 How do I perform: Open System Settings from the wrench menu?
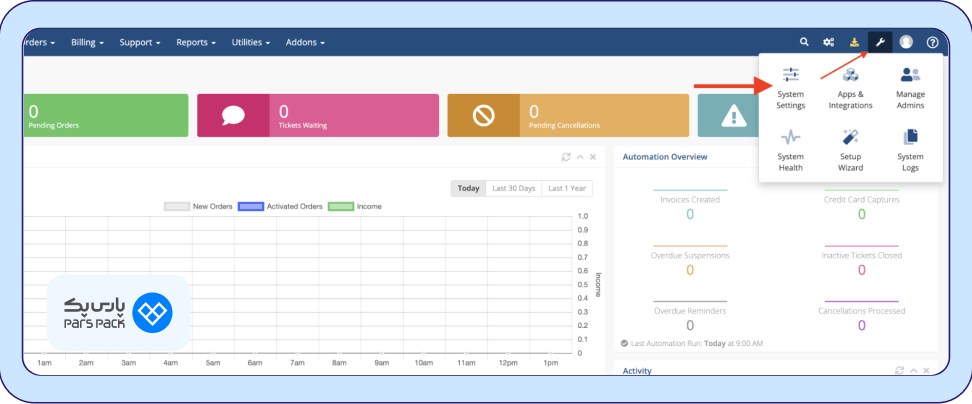point(790,89)
